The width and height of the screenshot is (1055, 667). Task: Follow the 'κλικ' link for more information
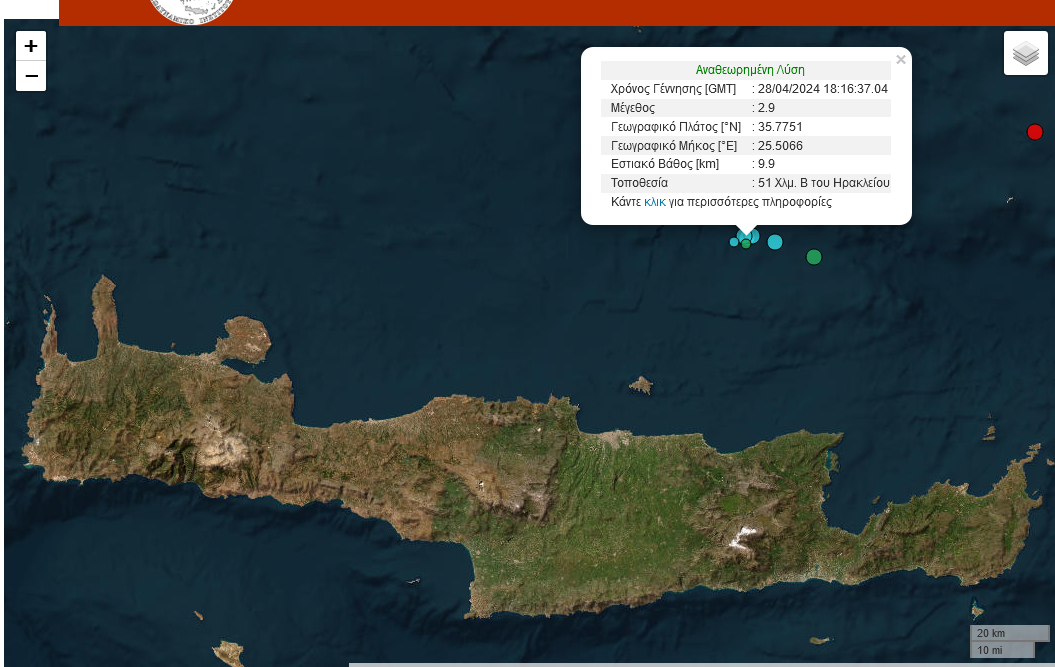[655, 202]
